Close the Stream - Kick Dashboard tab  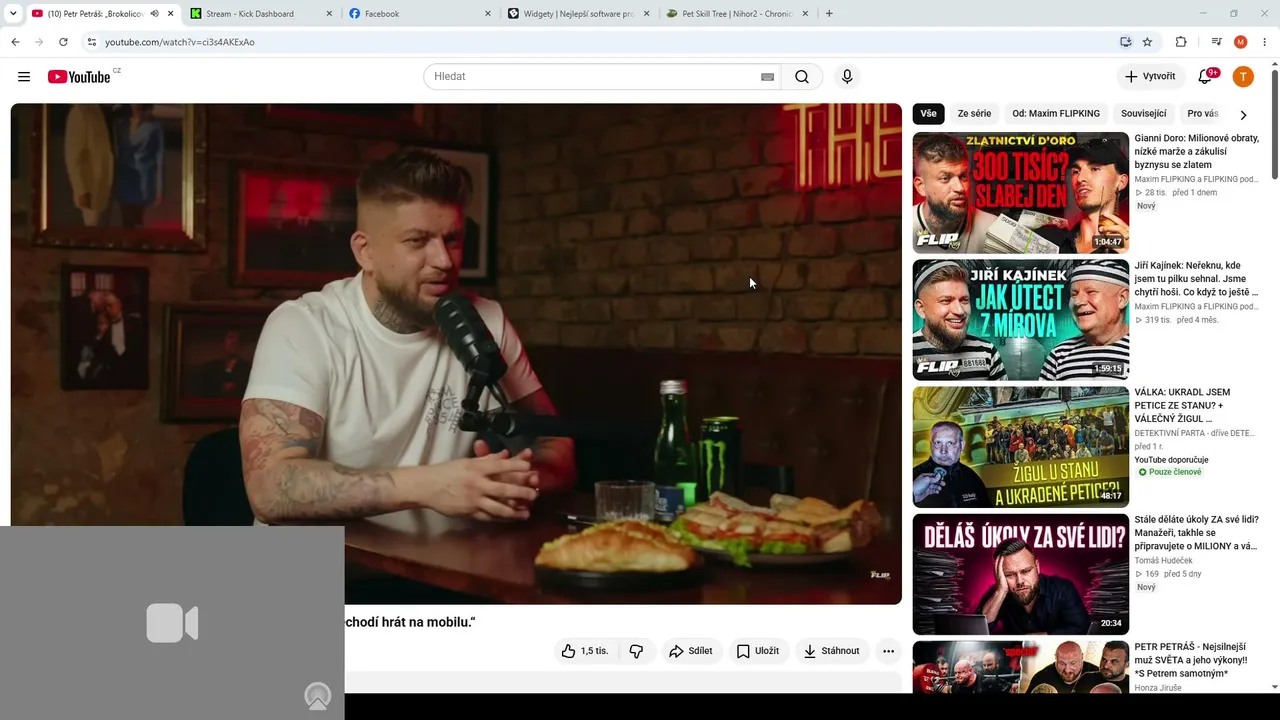329,14
